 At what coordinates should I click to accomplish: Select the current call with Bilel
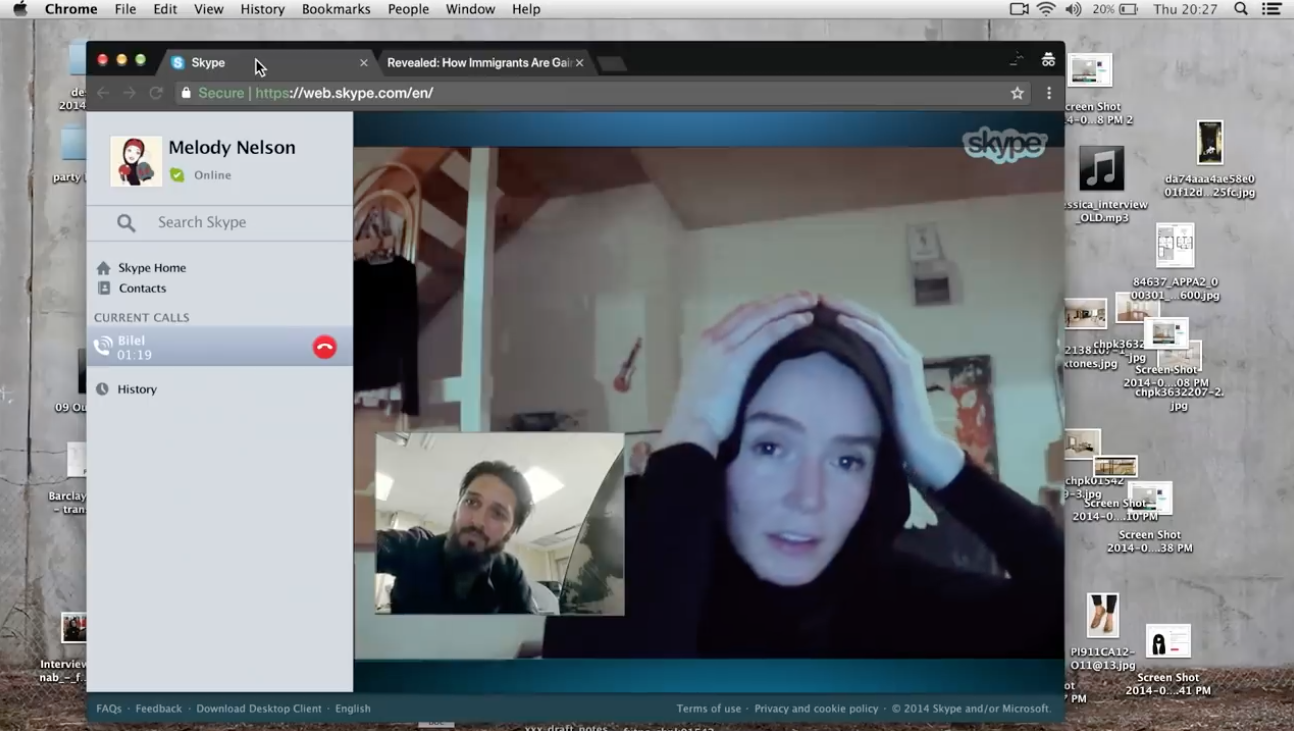tap(219, 347)
